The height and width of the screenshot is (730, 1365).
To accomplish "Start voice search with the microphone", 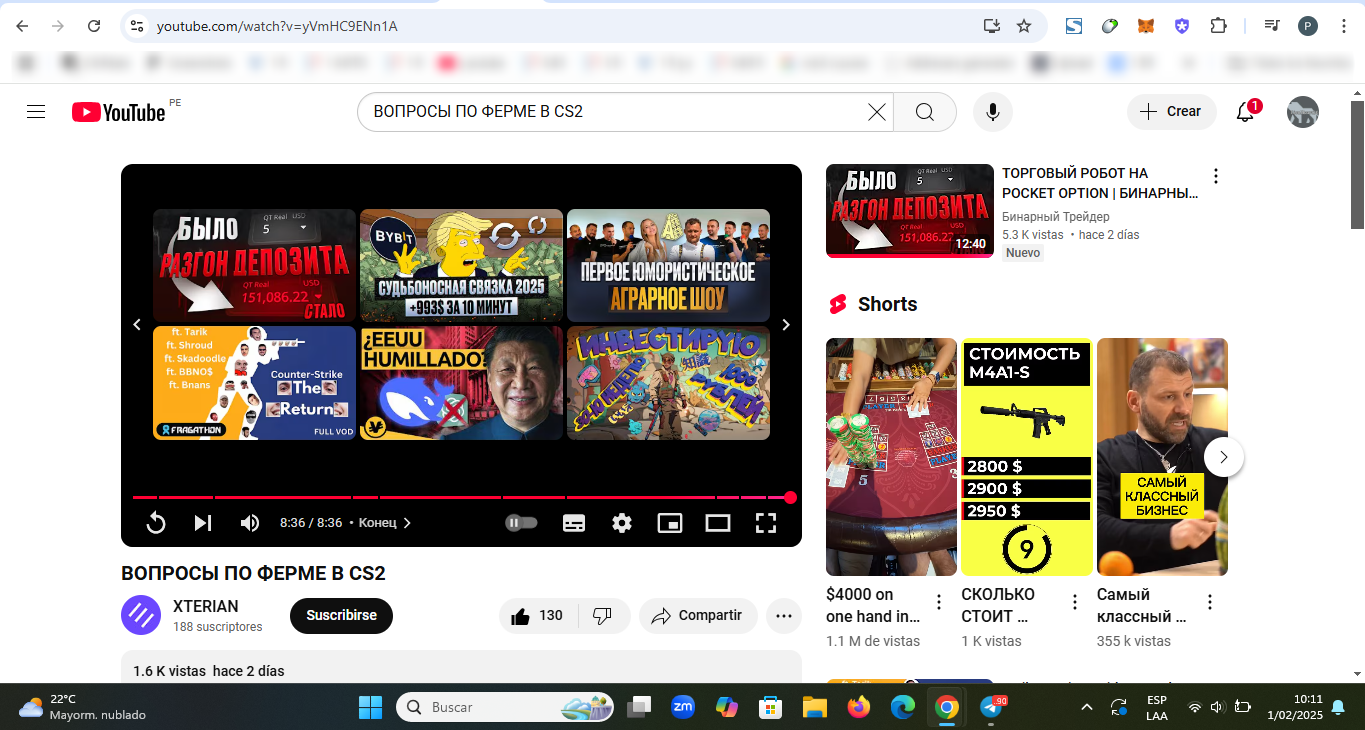I will point(992,112).
